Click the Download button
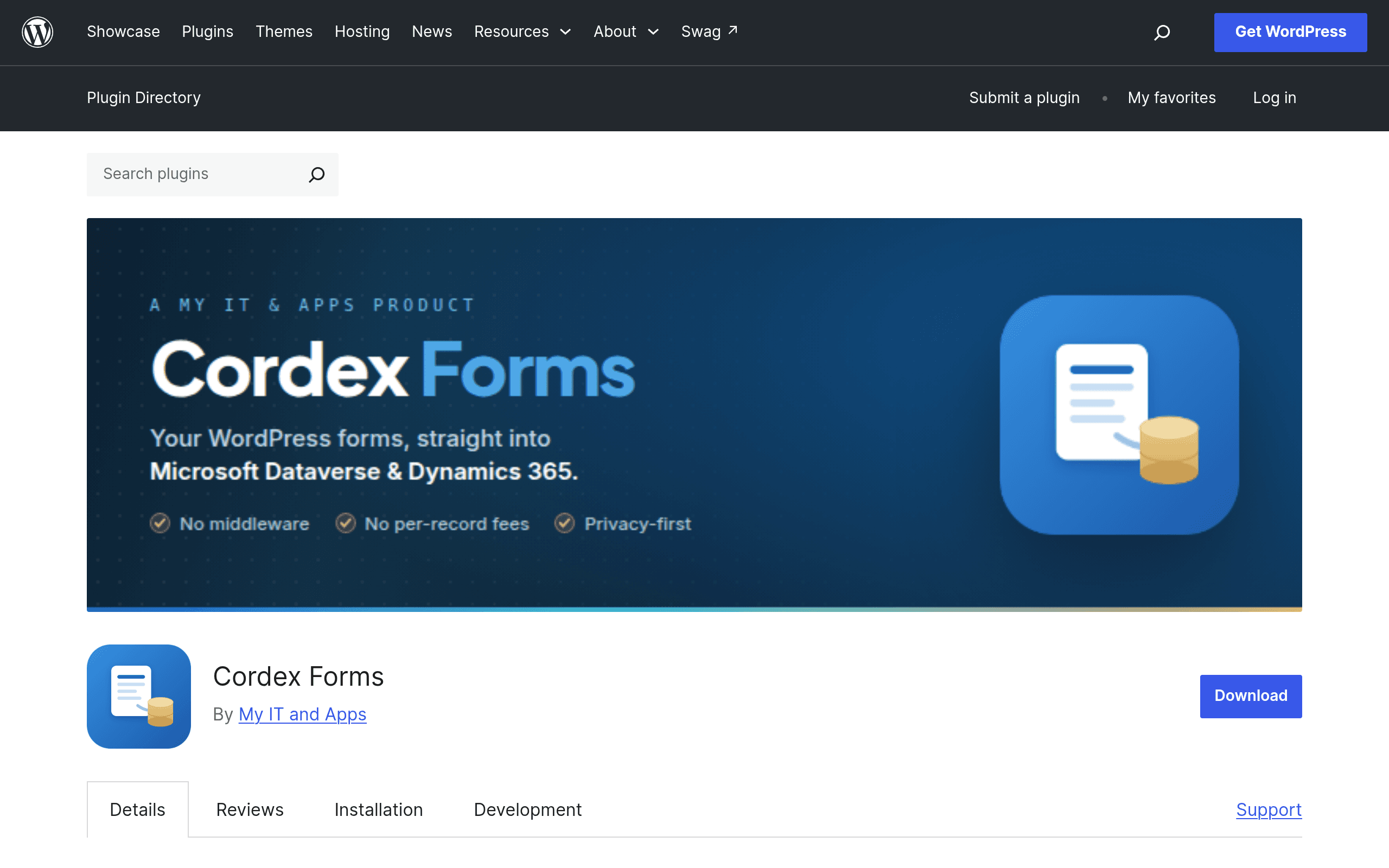 [1251, 696]
